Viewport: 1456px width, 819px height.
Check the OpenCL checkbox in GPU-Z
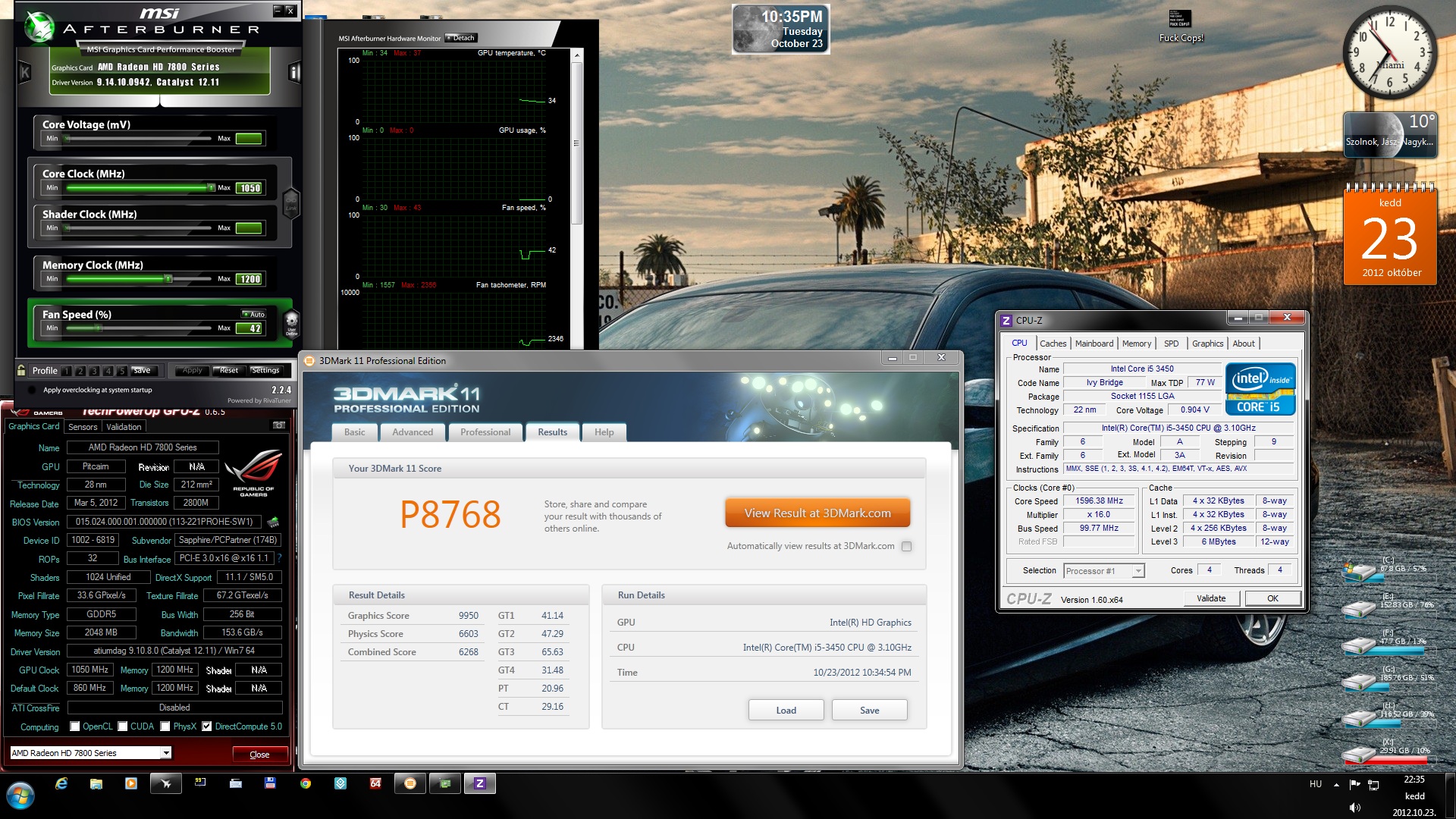pyautogui.click(x=75, y=726)
